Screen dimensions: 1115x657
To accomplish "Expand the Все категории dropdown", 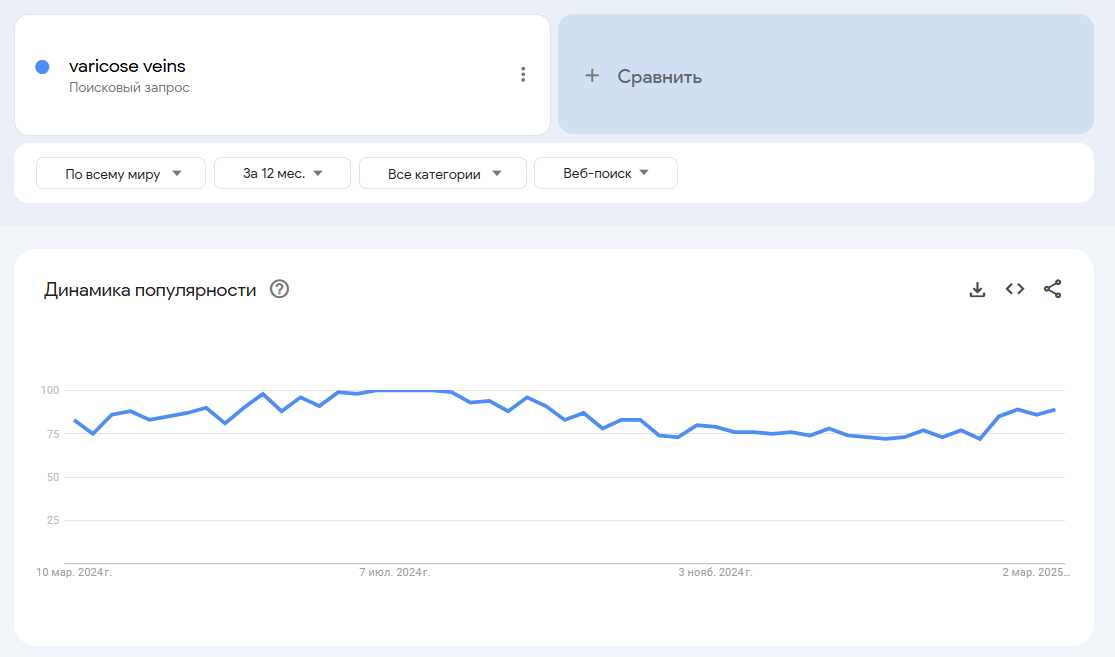I will [443, 173].
